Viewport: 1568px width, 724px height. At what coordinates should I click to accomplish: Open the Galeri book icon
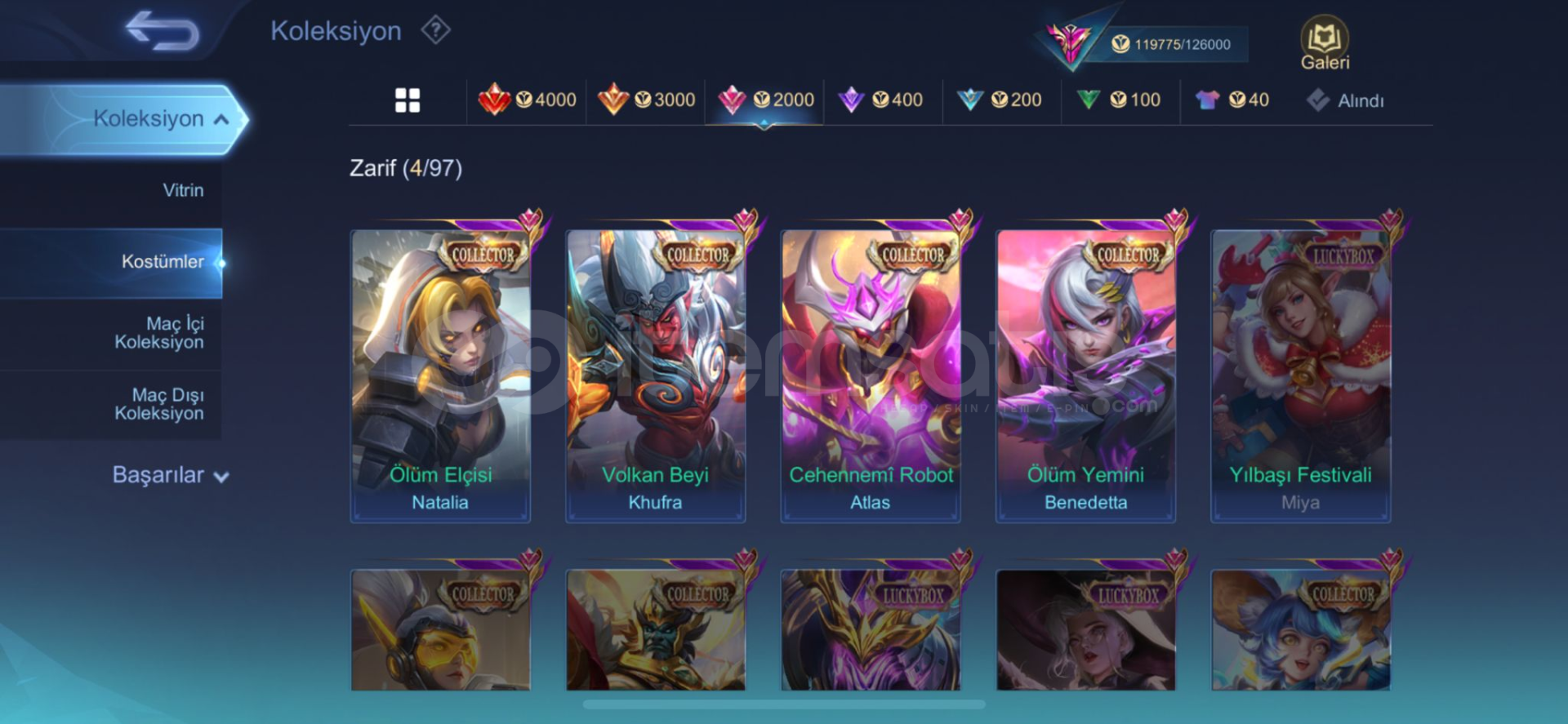pos(1324,43)
